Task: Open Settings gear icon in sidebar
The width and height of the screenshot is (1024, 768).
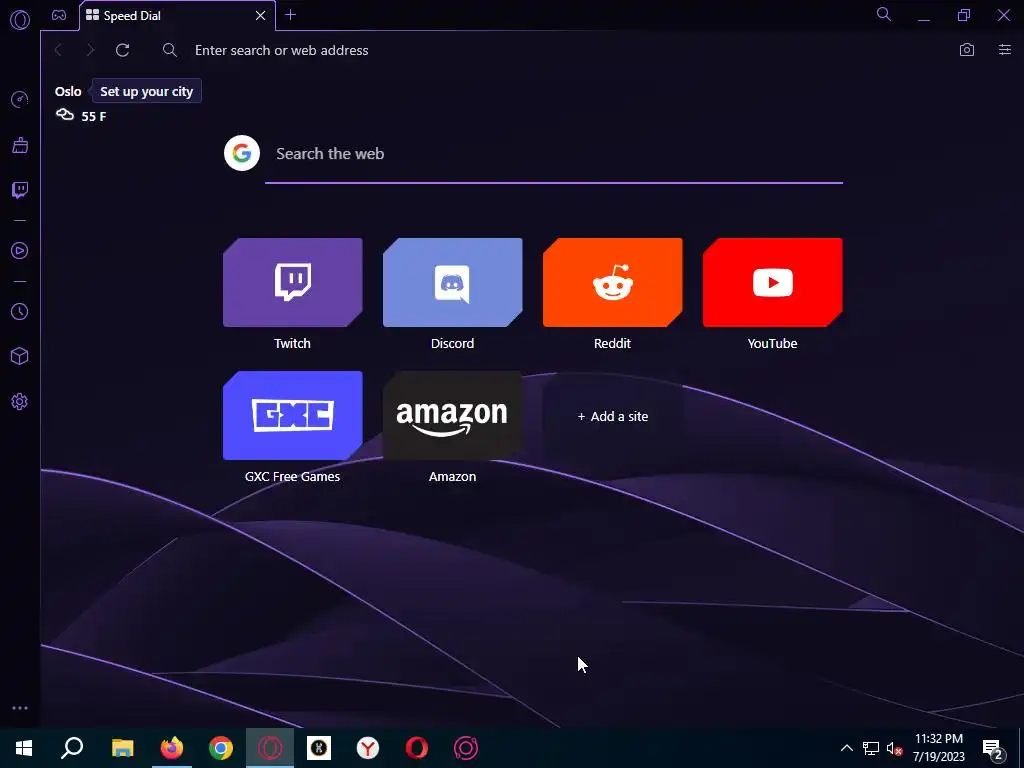Action: (x=20, y=402)
